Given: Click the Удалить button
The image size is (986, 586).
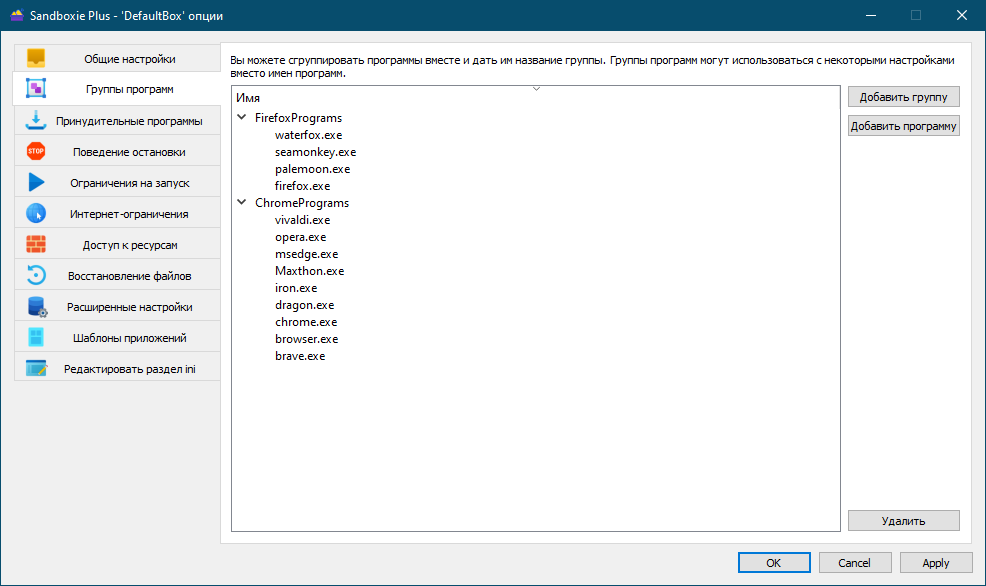Looking at the screenshot, I should click(x=904, y=521).
